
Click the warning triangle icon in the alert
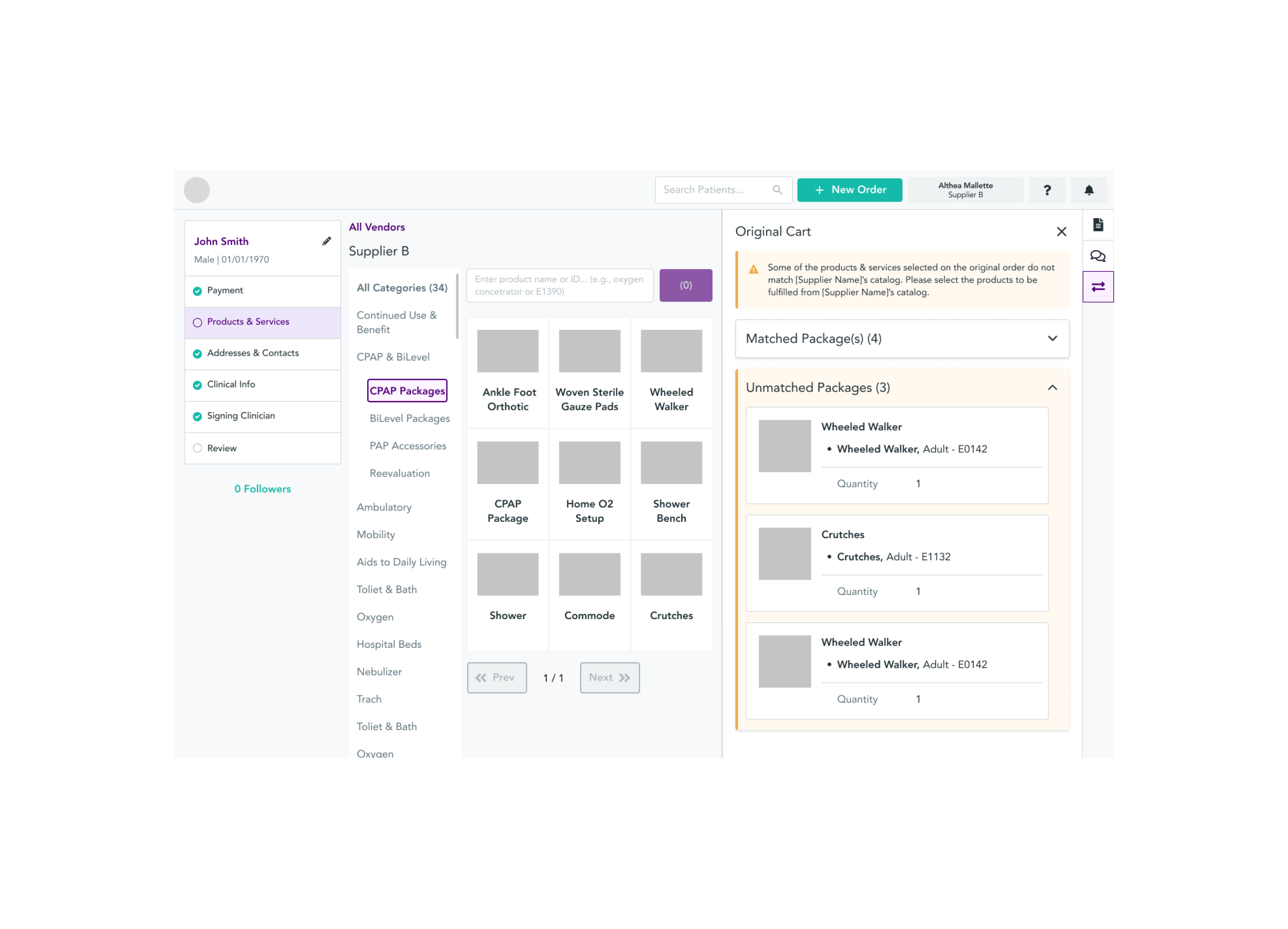754,269
